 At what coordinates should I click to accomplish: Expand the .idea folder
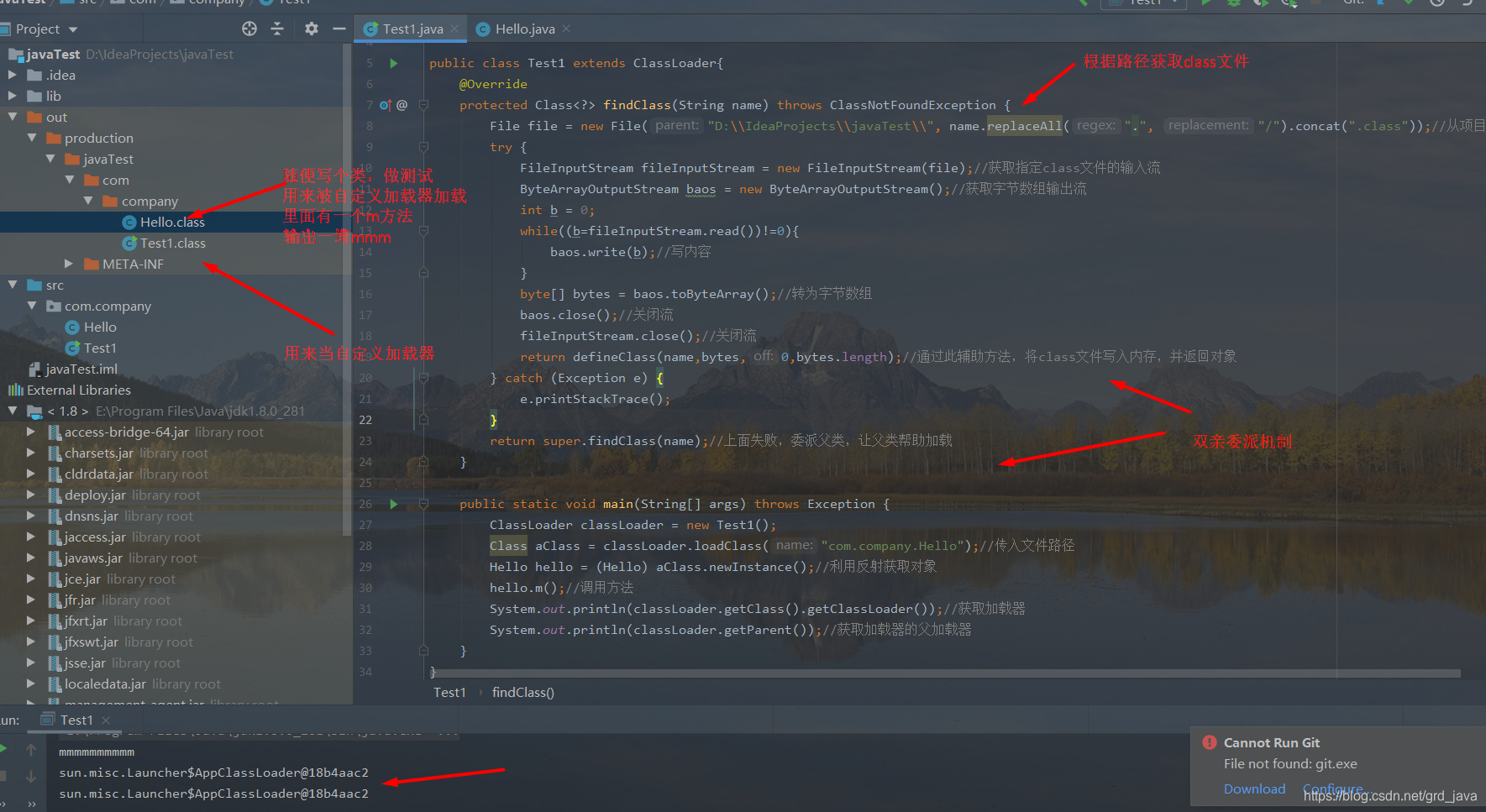(x=13, y=75)
